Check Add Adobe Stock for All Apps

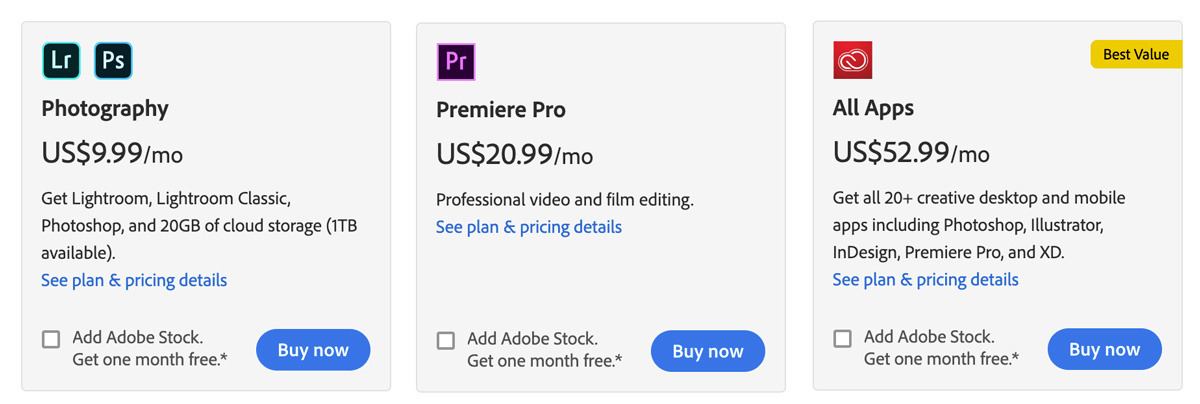point(842,339)
